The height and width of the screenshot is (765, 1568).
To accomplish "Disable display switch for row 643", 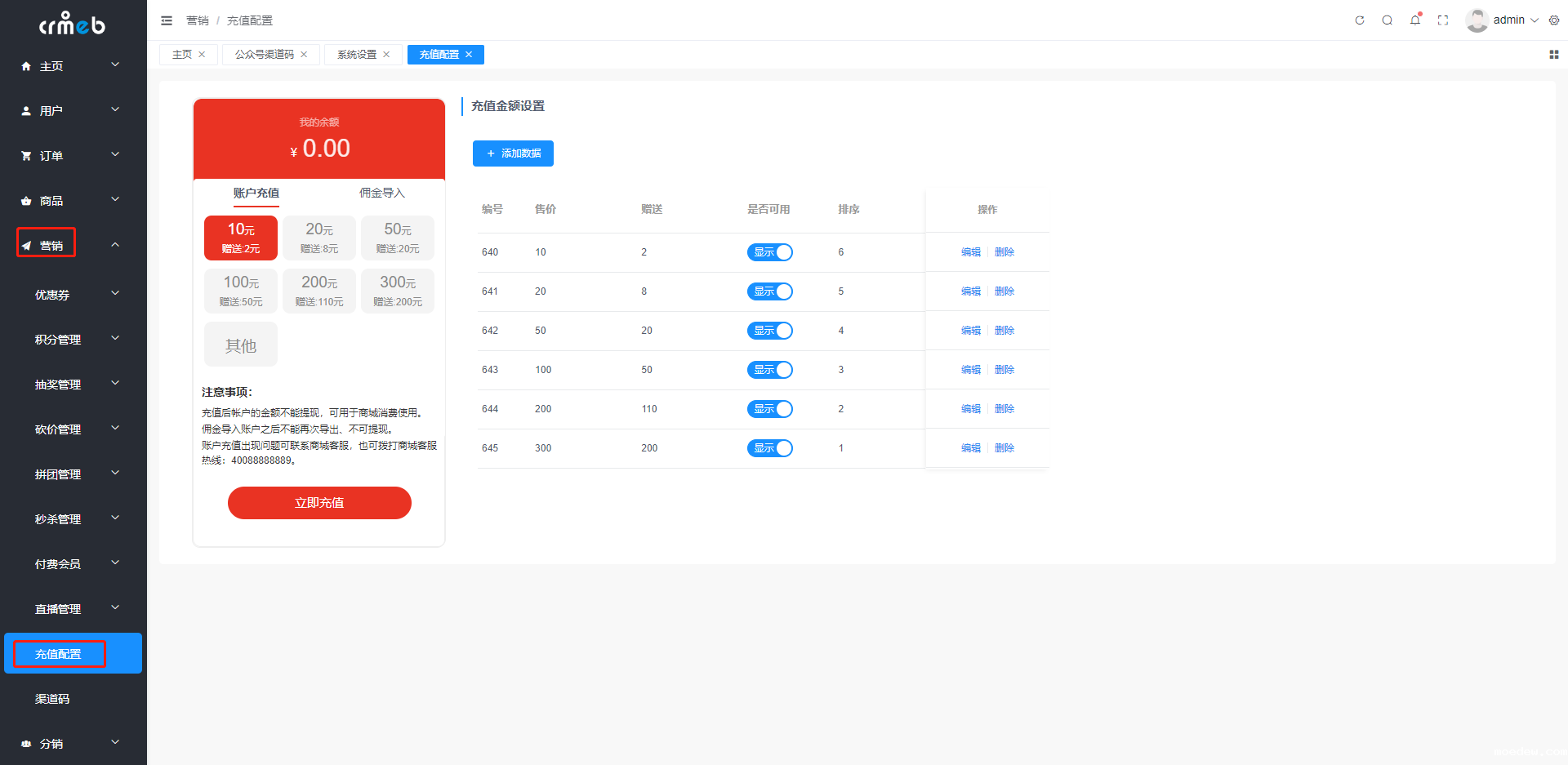I will [769, 370].
